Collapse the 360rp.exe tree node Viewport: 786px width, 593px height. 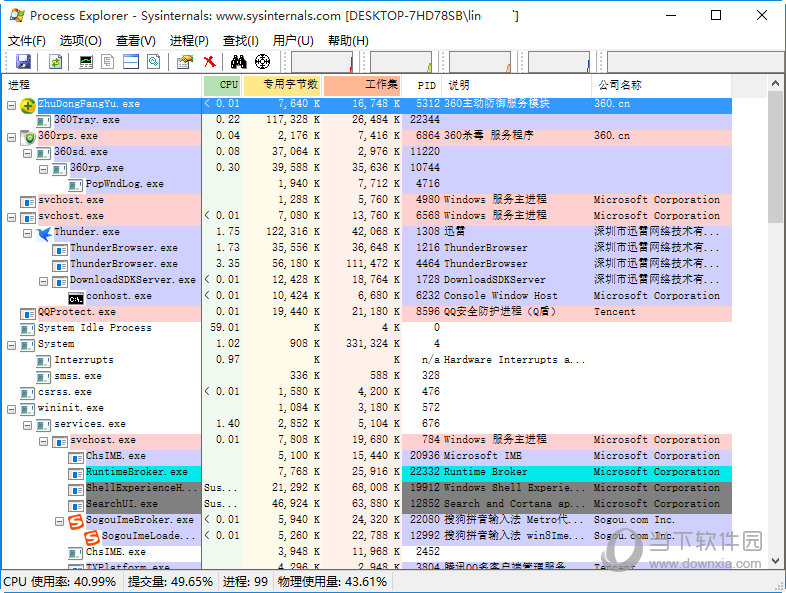coord(44,169)
